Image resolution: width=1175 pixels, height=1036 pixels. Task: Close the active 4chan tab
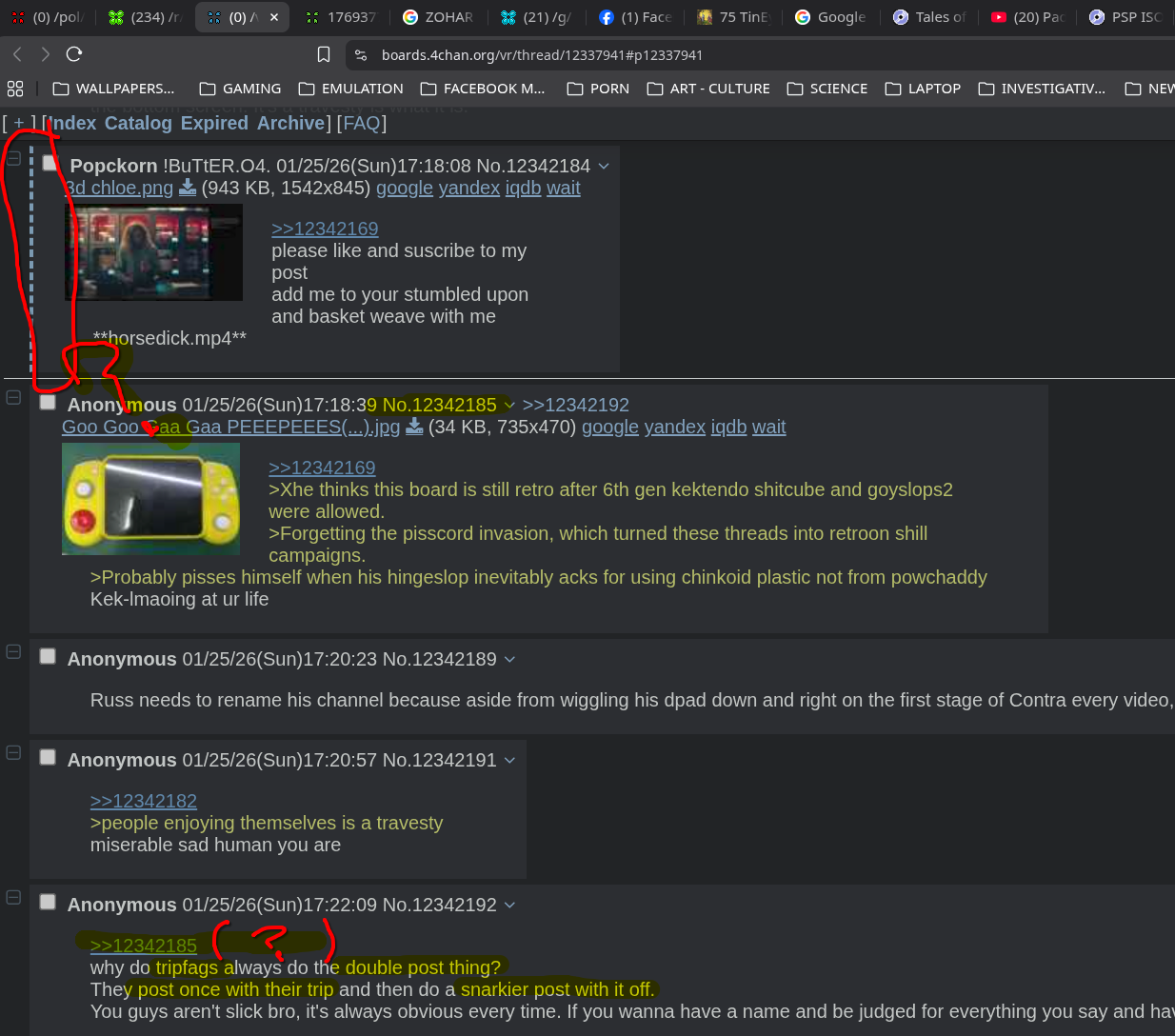pyautogui.click(x=274, y=17)
